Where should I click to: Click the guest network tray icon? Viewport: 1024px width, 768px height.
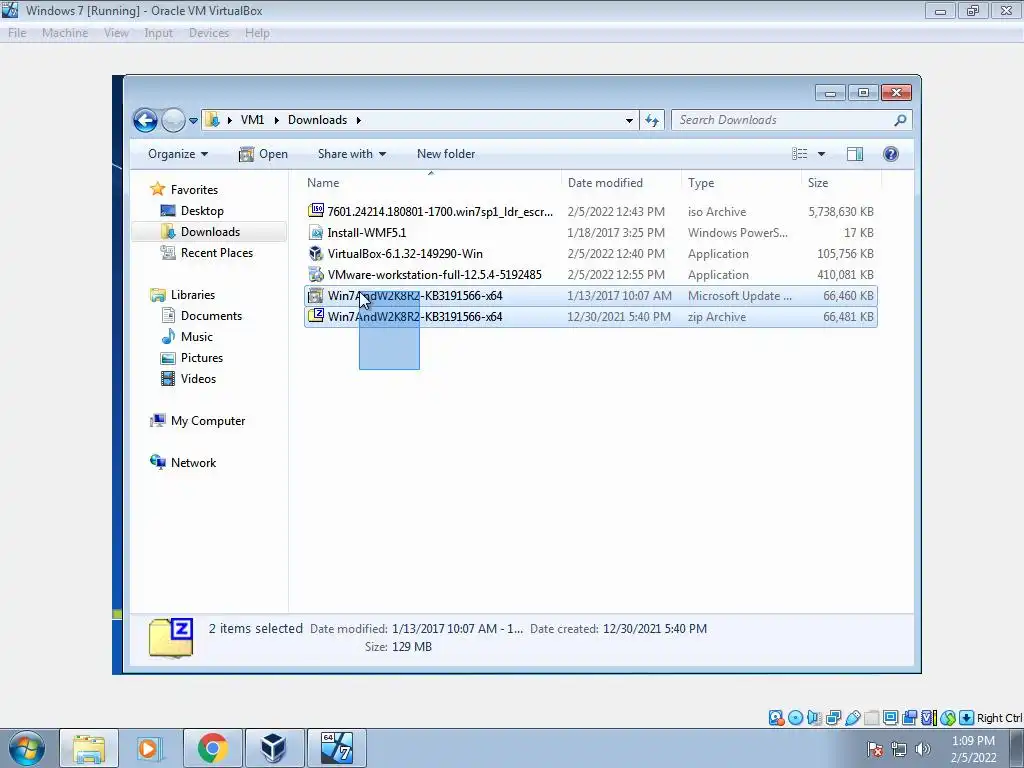[x=899, y=749]
